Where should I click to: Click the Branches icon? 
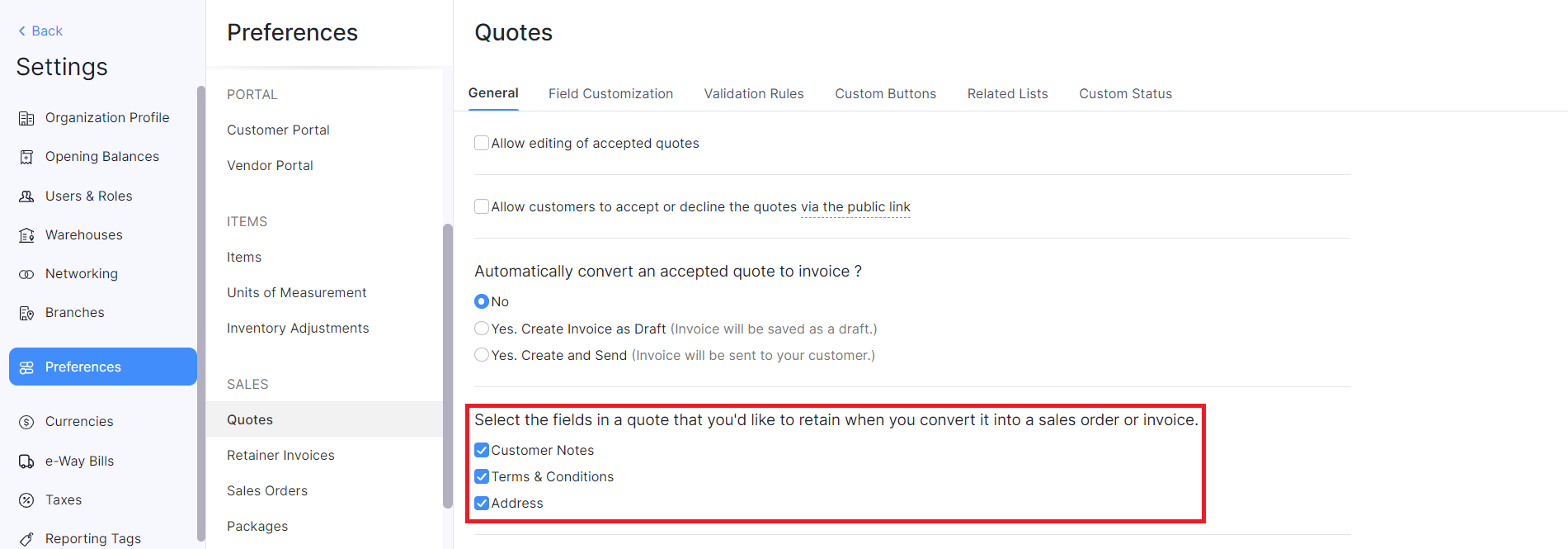coord(27,312)
